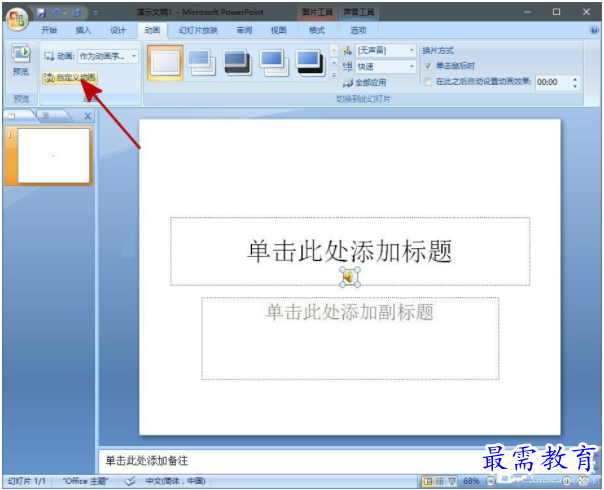
Task: Click the 预览 animation preview button
Action: tap(21, 60)
